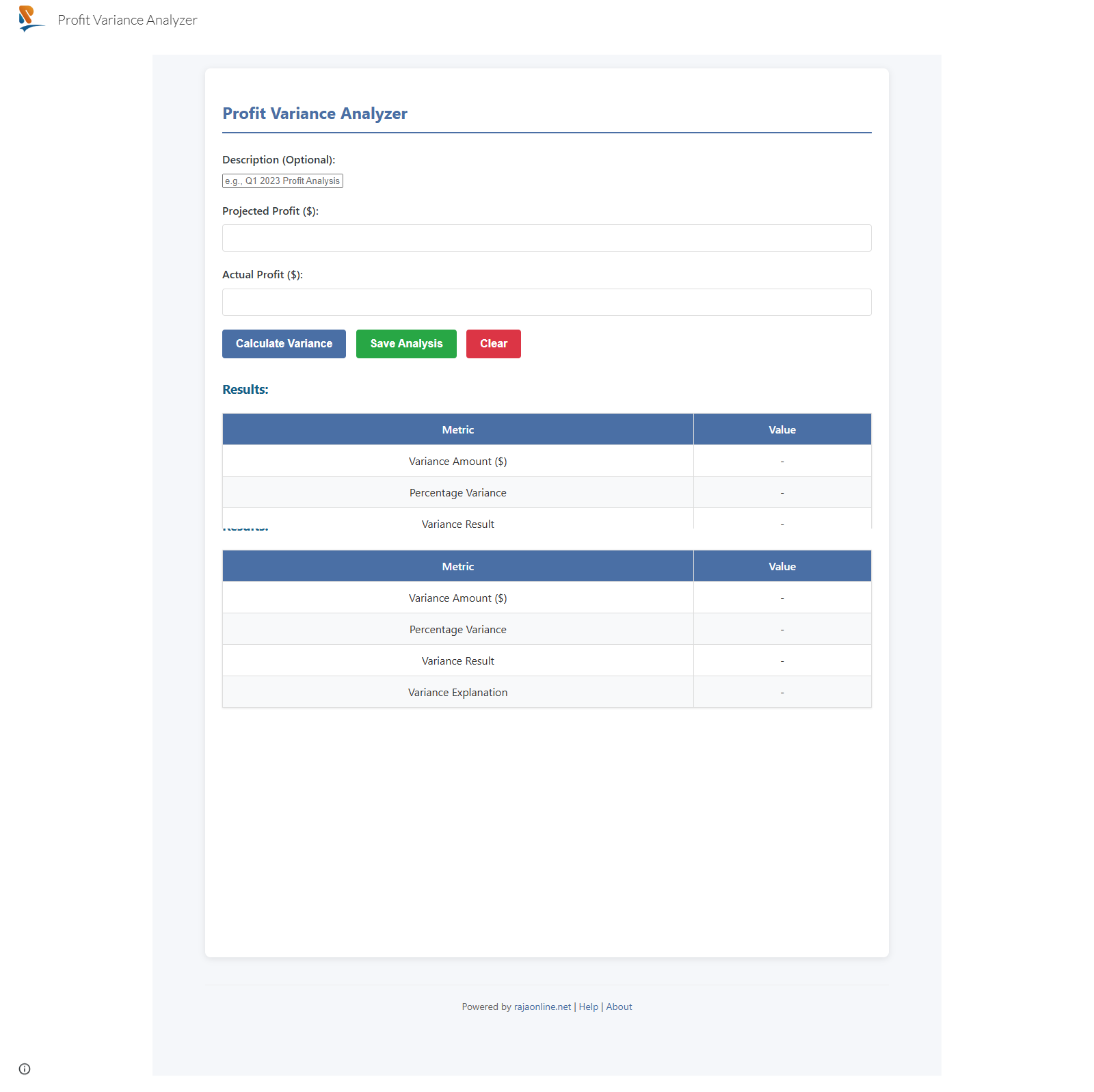Focus the Actual Profit input field

(x=547, y=302)
